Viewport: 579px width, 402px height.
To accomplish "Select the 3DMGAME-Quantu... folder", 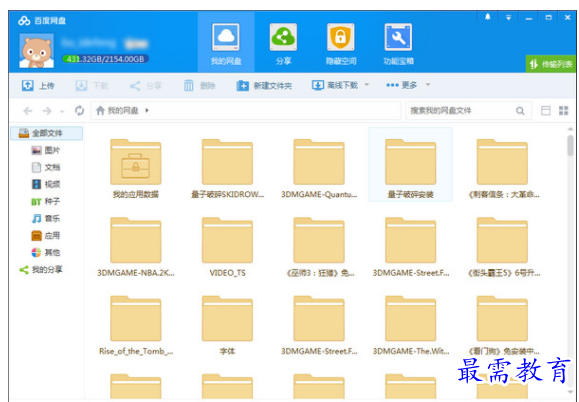I will [x=319, y=168].
